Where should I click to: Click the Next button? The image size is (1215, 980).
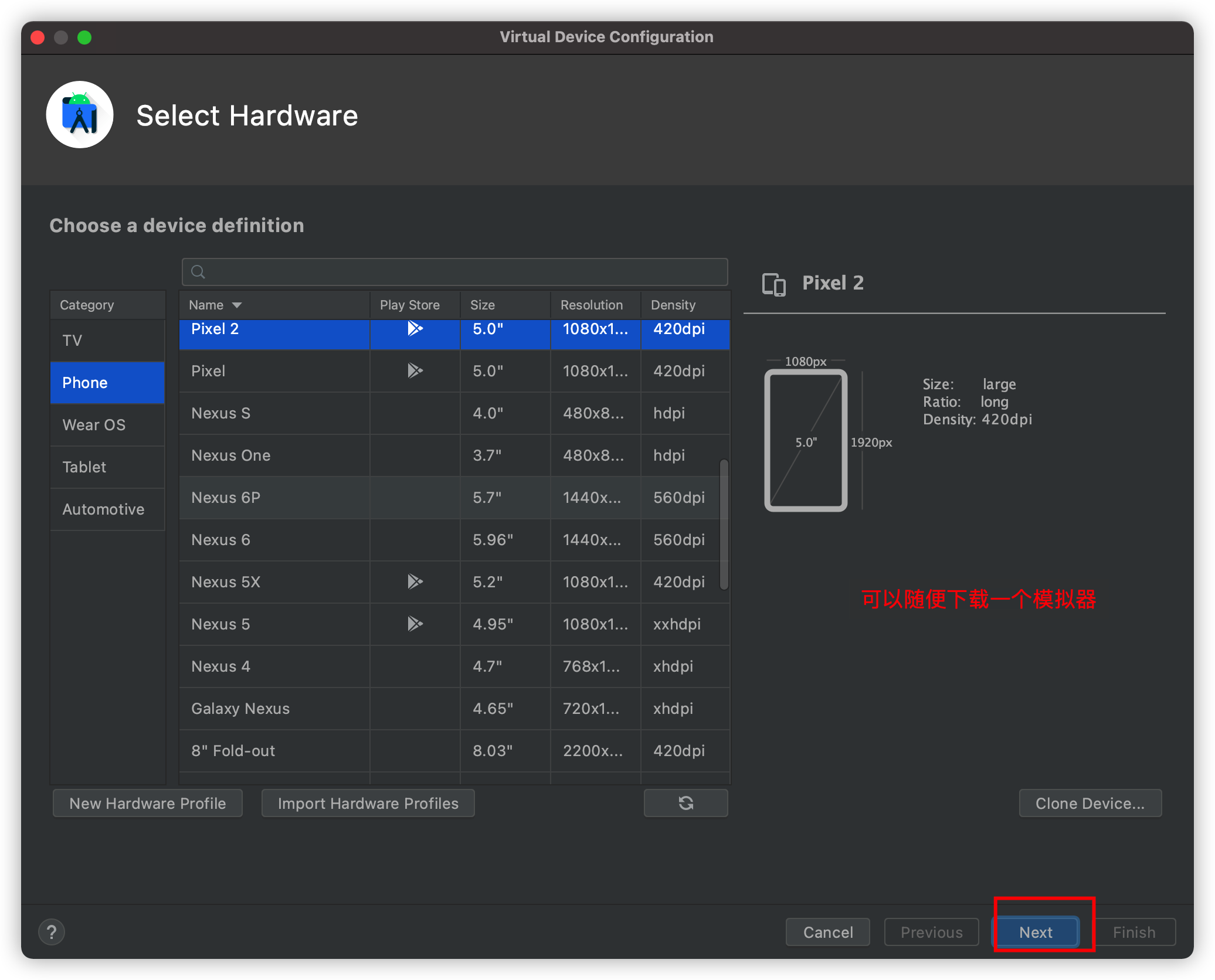(1036, 932)
